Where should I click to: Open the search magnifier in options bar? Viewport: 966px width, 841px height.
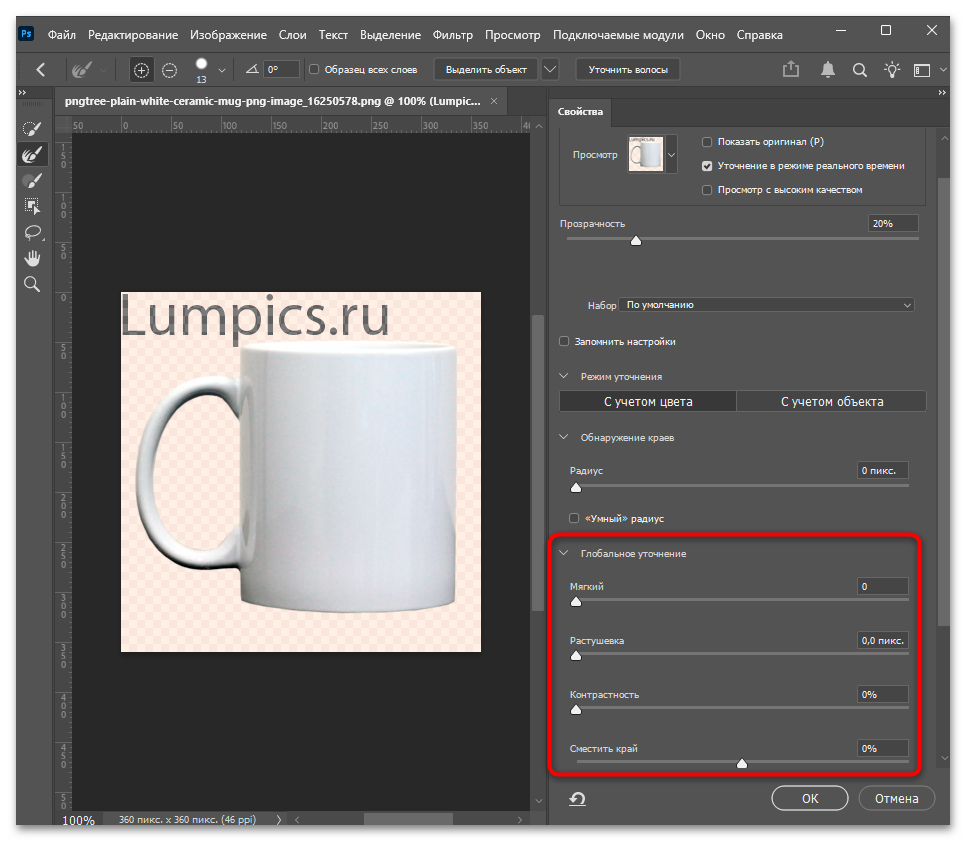[859, 70]
